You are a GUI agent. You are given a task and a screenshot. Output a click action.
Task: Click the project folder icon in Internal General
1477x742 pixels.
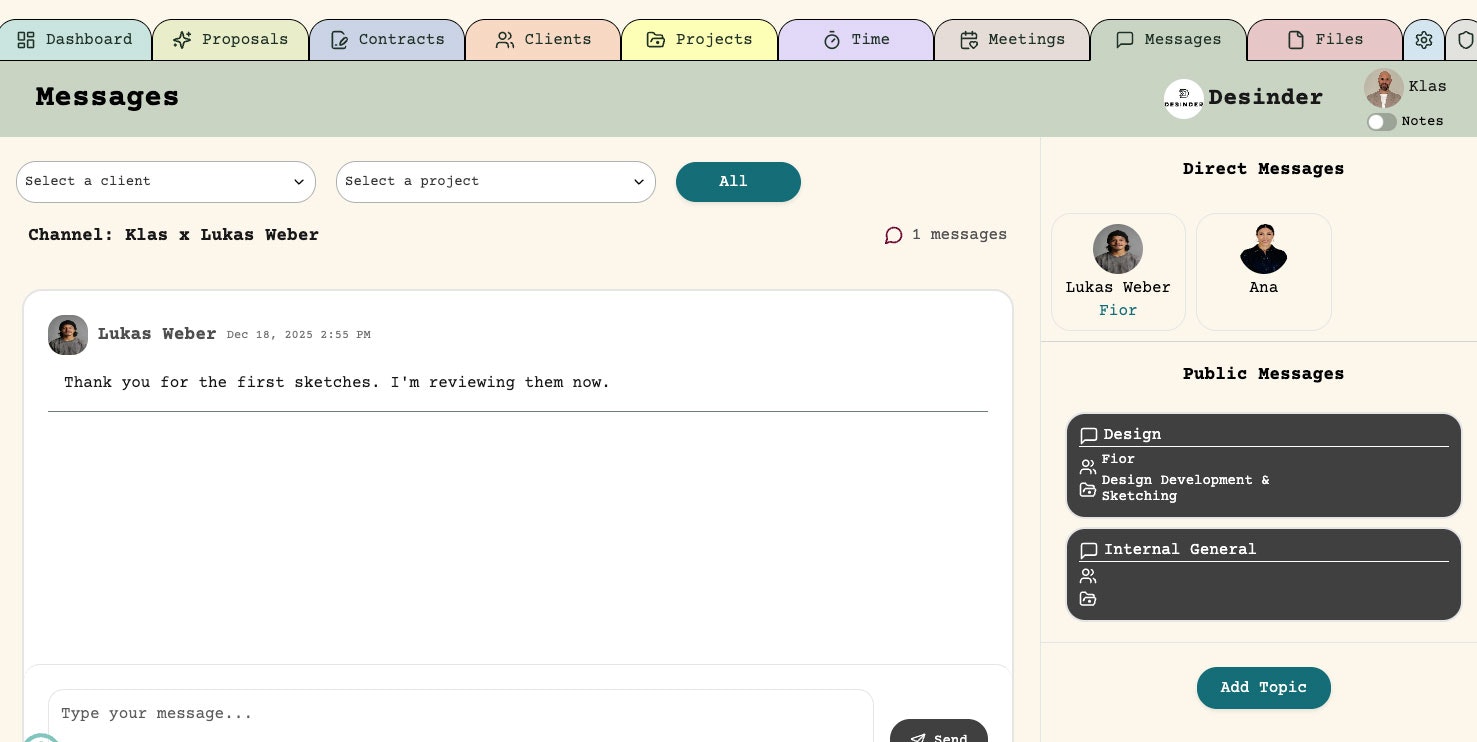pos(1088,598)
